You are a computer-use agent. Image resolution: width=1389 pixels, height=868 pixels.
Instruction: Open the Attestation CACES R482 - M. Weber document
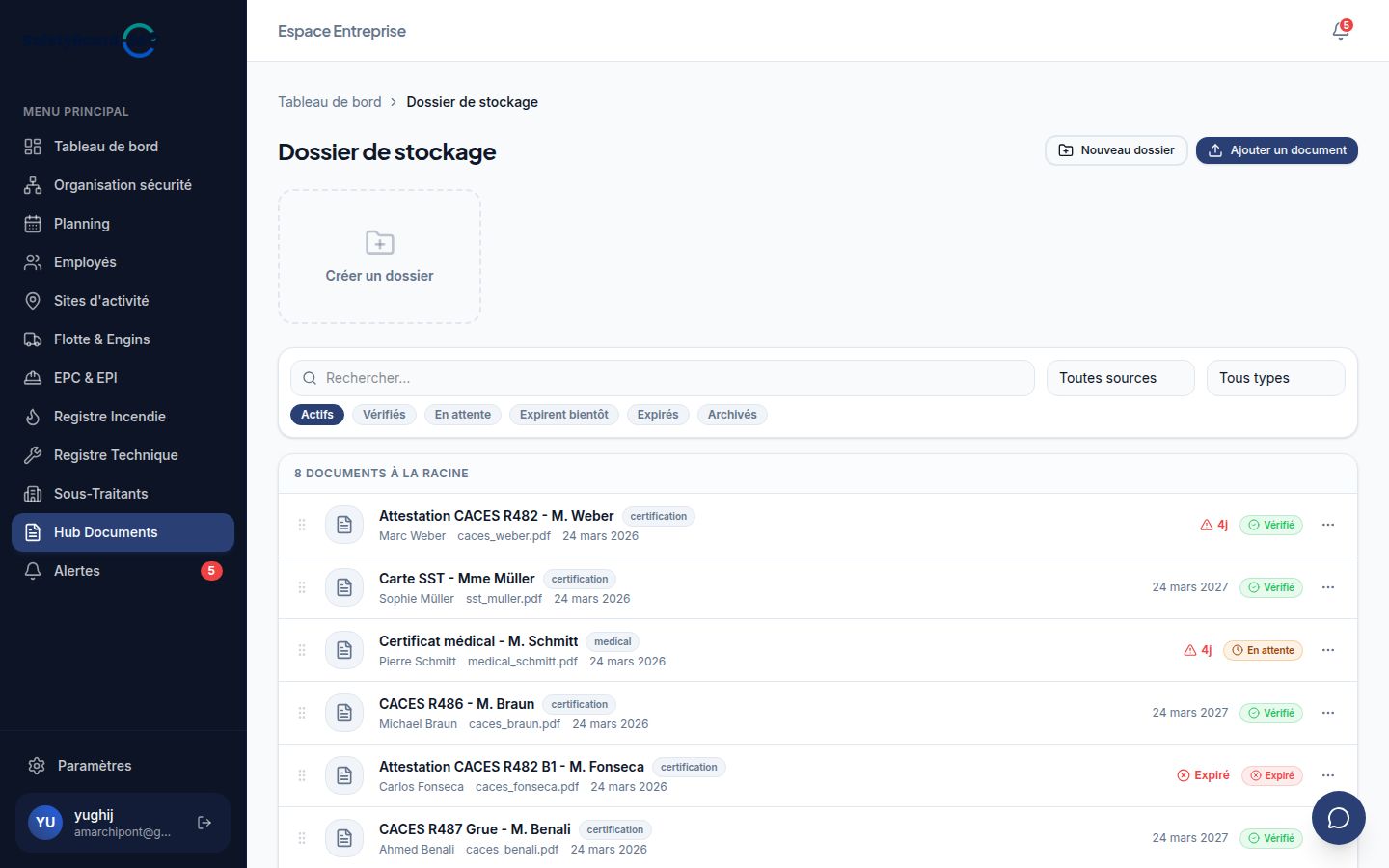tap(496, 516)
